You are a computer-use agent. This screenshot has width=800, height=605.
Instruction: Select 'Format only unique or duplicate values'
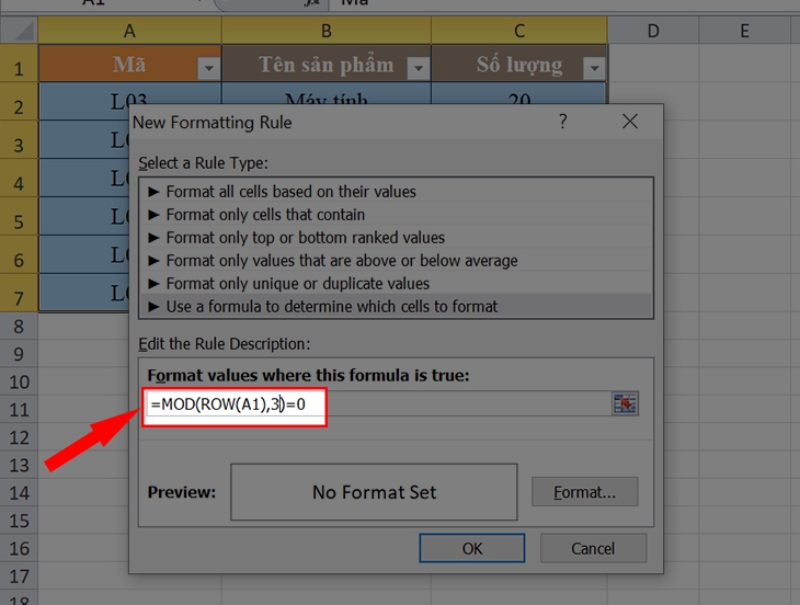297,283
